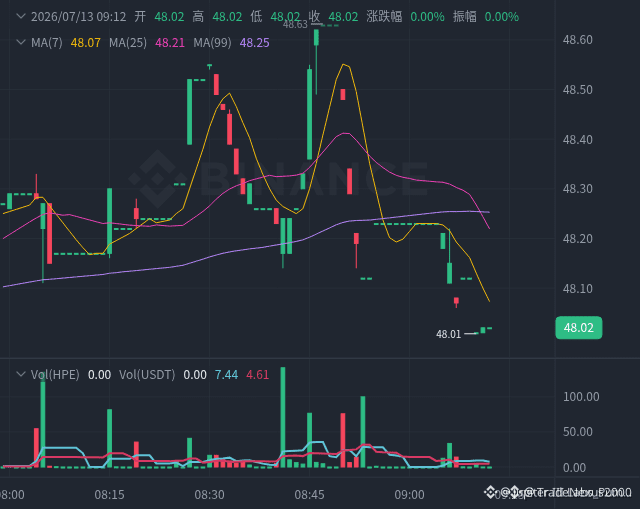The height and width of the screenshot is (509, 640).
Task: Click the 100.00 volume axis label
Action: [x=581, y=396]
